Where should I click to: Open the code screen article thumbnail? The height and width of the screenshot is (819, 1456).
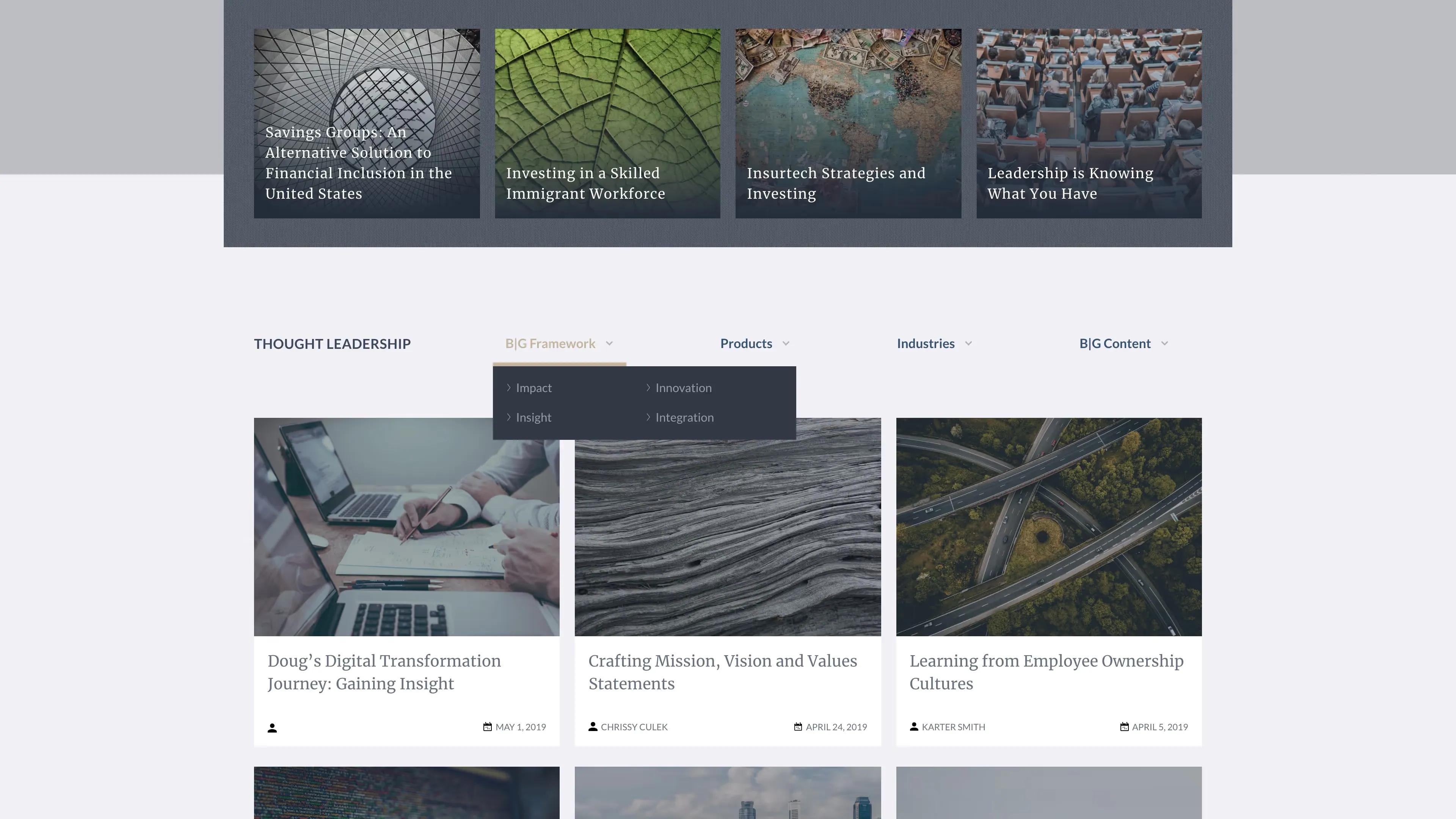[406, 792]
